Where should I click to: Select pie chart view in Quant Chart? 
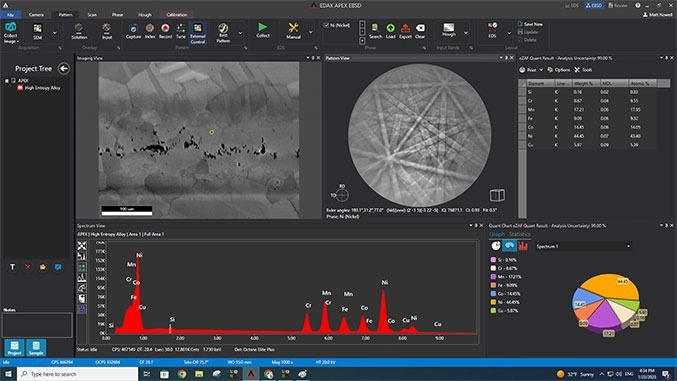click(496, 246)
